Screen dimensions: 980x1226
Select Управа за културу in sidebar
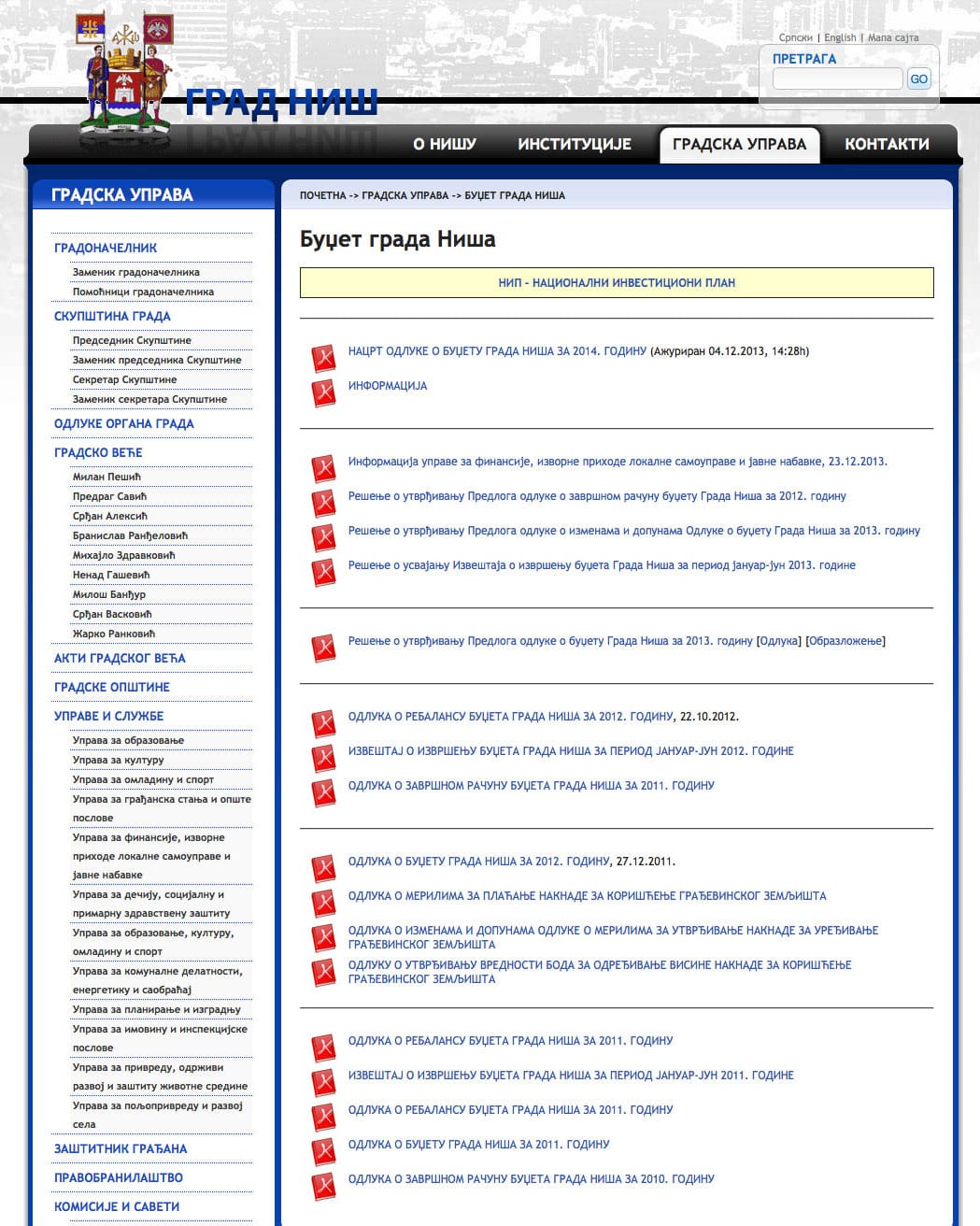click(x=119, y=760)
